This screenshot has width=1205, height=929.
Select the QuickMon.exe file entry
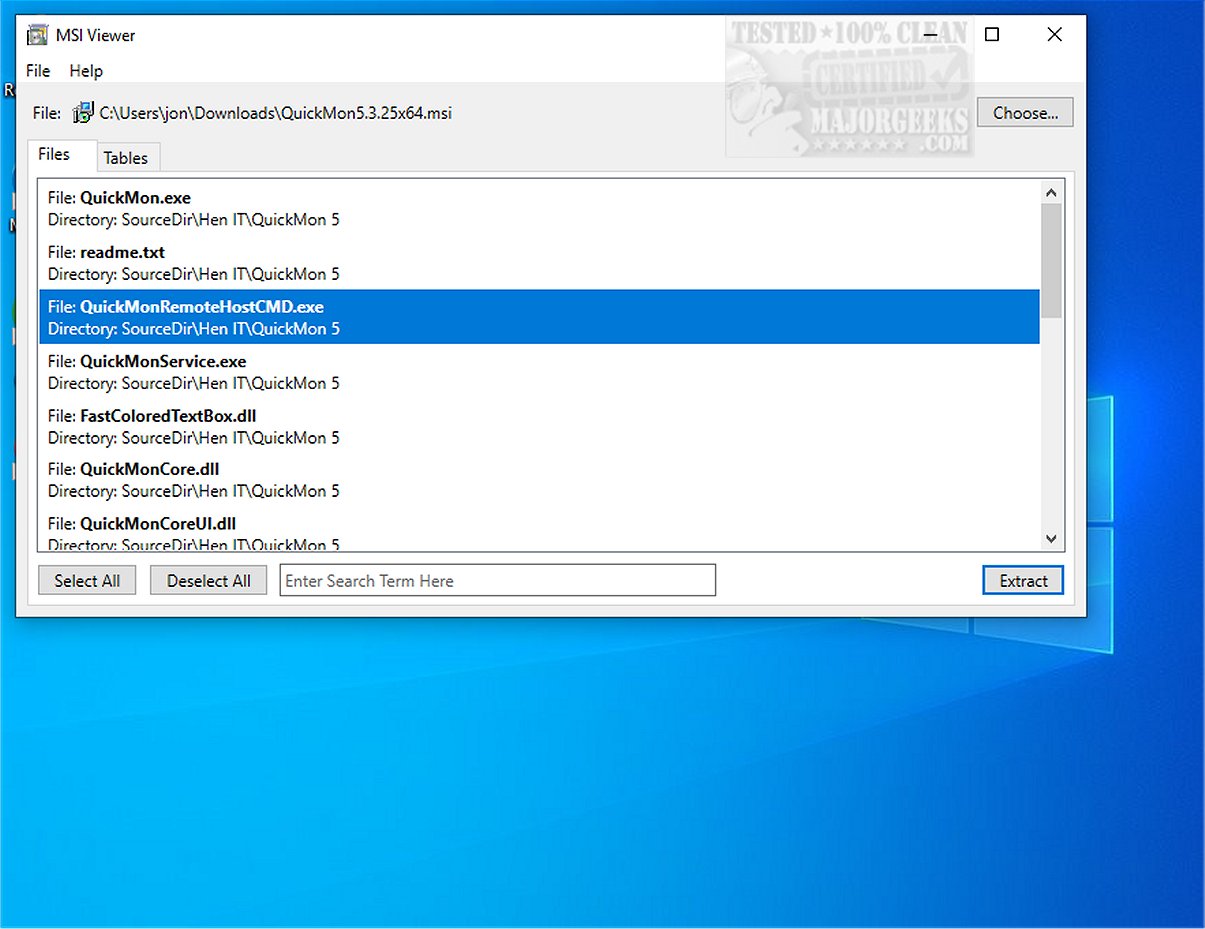pyautogui.click(x=540, y=209)
